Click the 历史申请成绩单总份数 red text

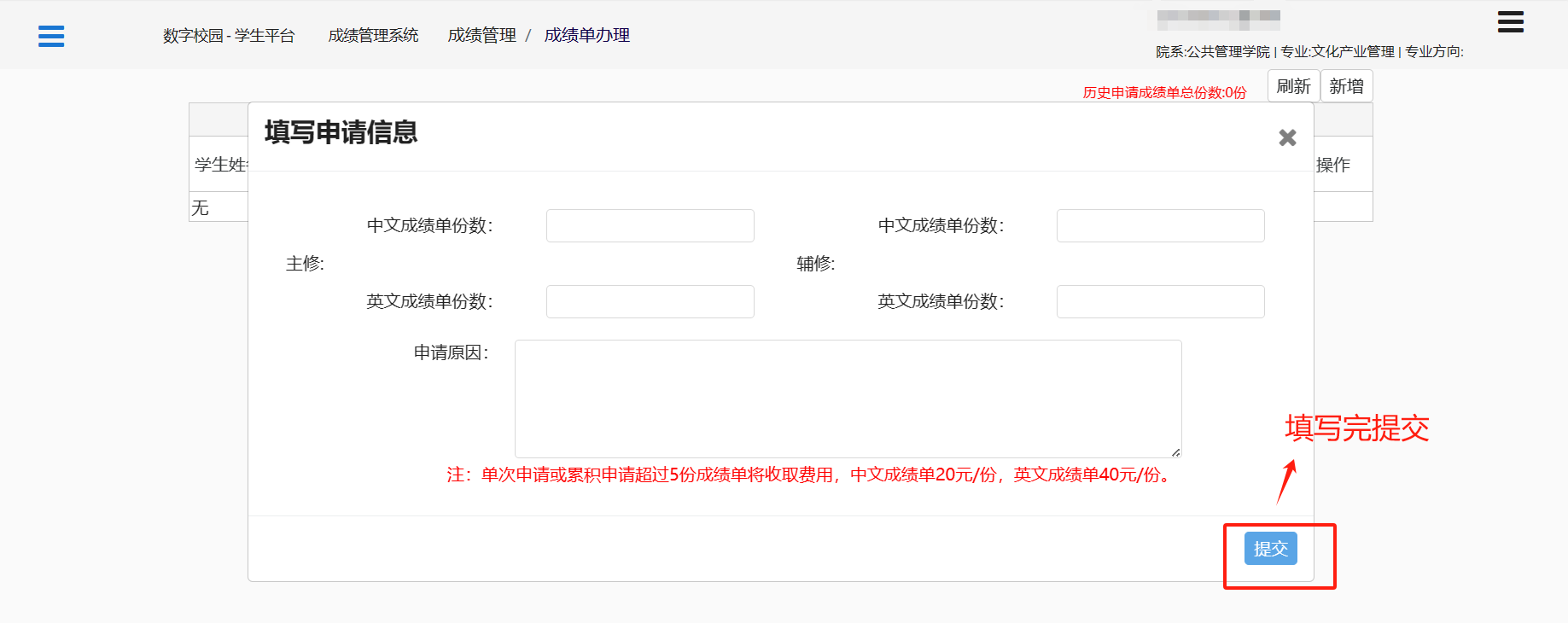[x=1164, y=93]
